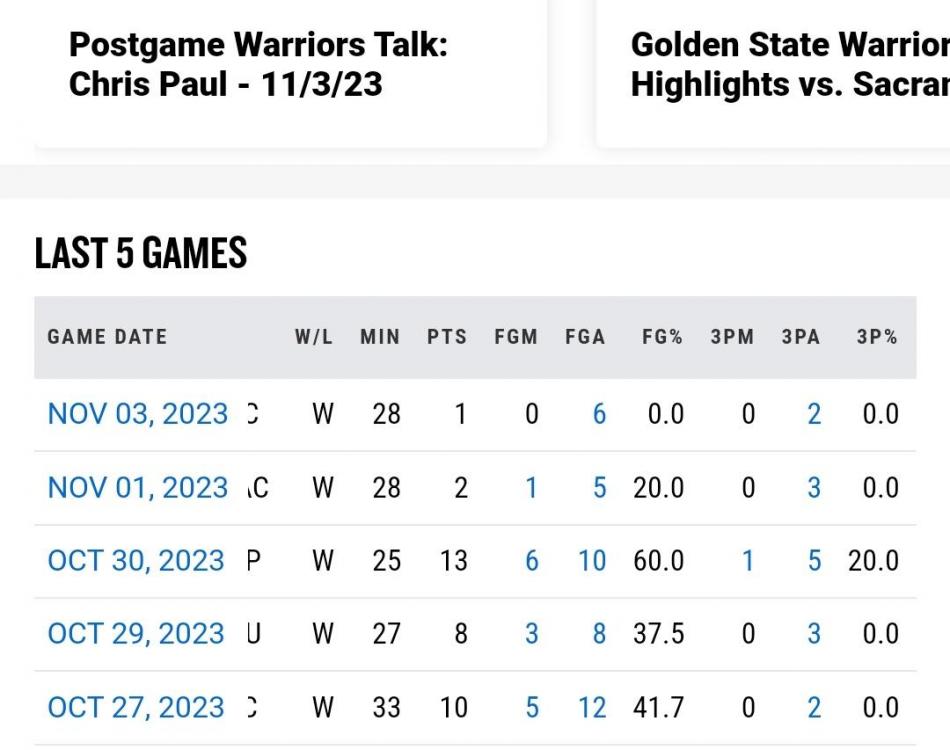This screenshot has height=750, width=950.
Task: Click the MIN column header
Action: 380,337
